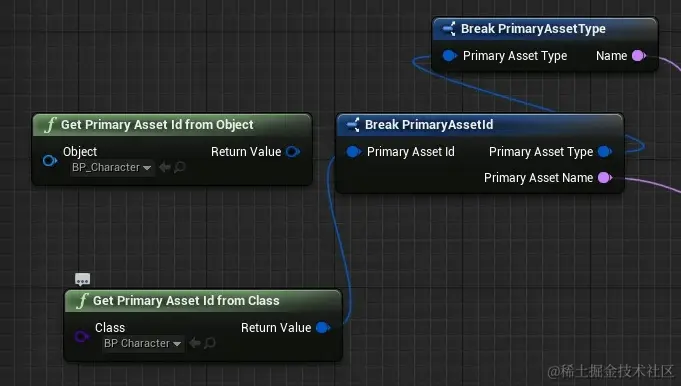Click the browse magnifier icon under Class
Viewport: 681px width, 386px height.
[210, 343]
